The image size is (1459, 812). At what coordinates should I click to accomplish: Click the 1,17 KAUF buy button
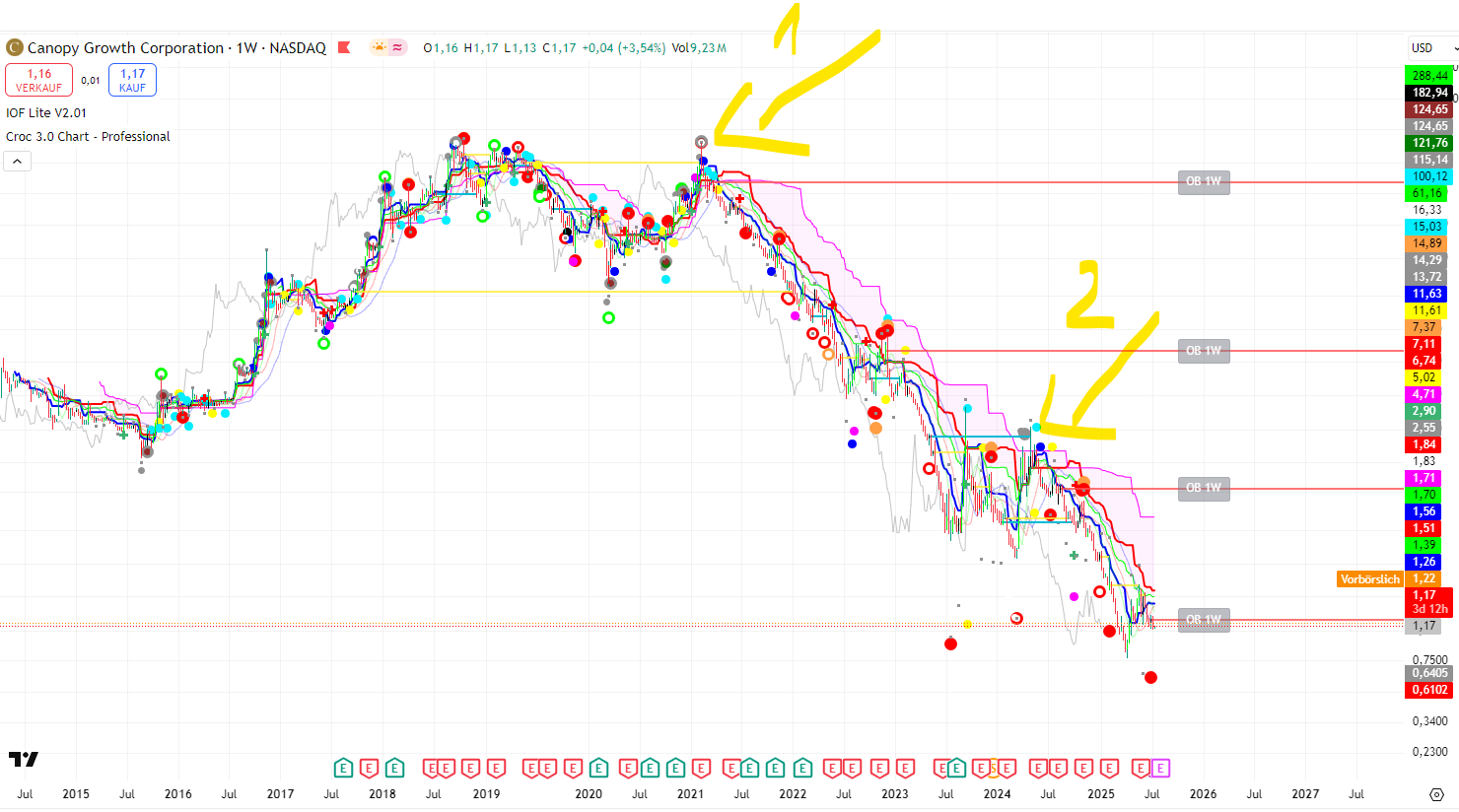click(132, 80)
